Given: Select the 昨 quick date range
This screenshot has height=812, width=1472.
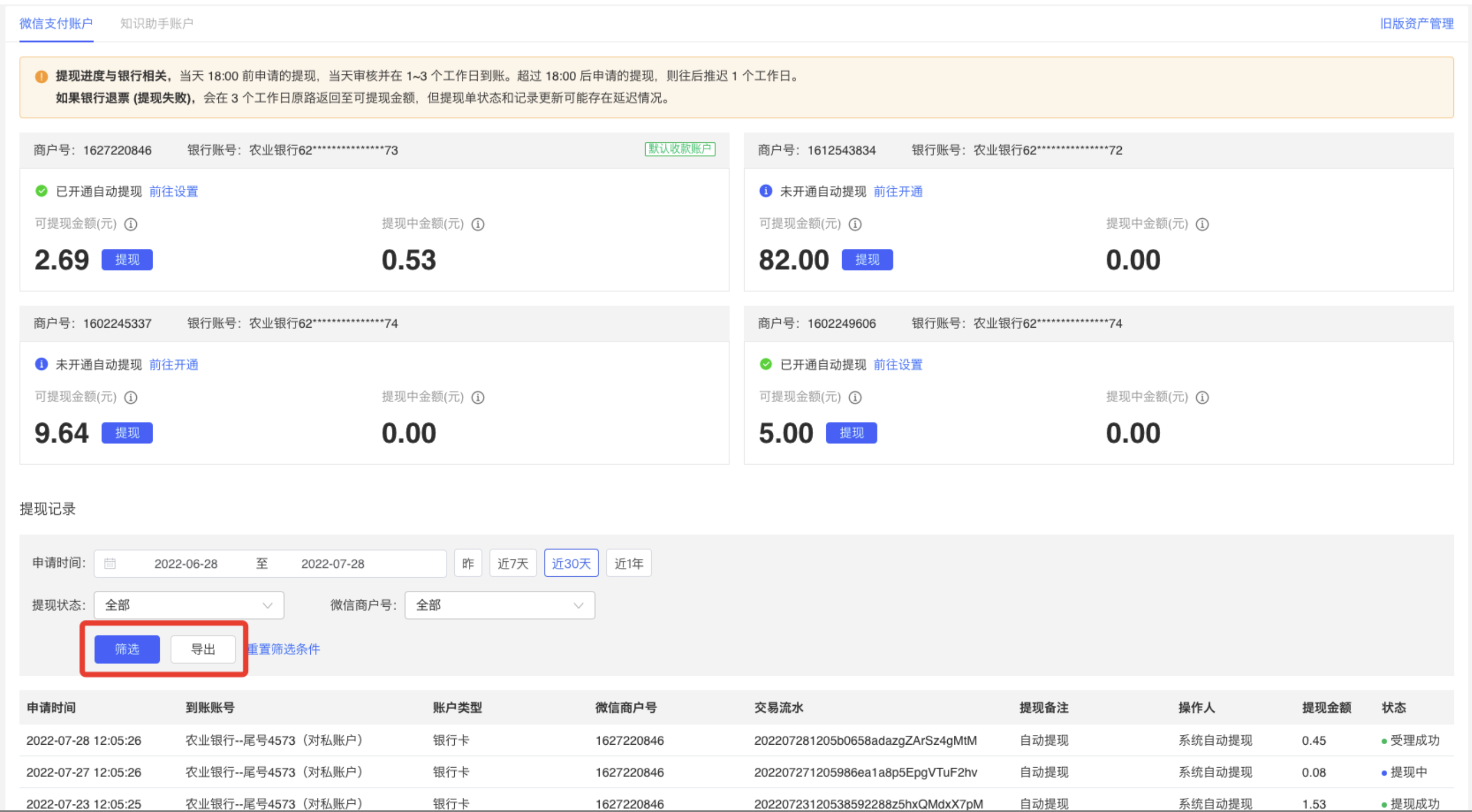Looking at the screenshot, I should pos(468,564).
